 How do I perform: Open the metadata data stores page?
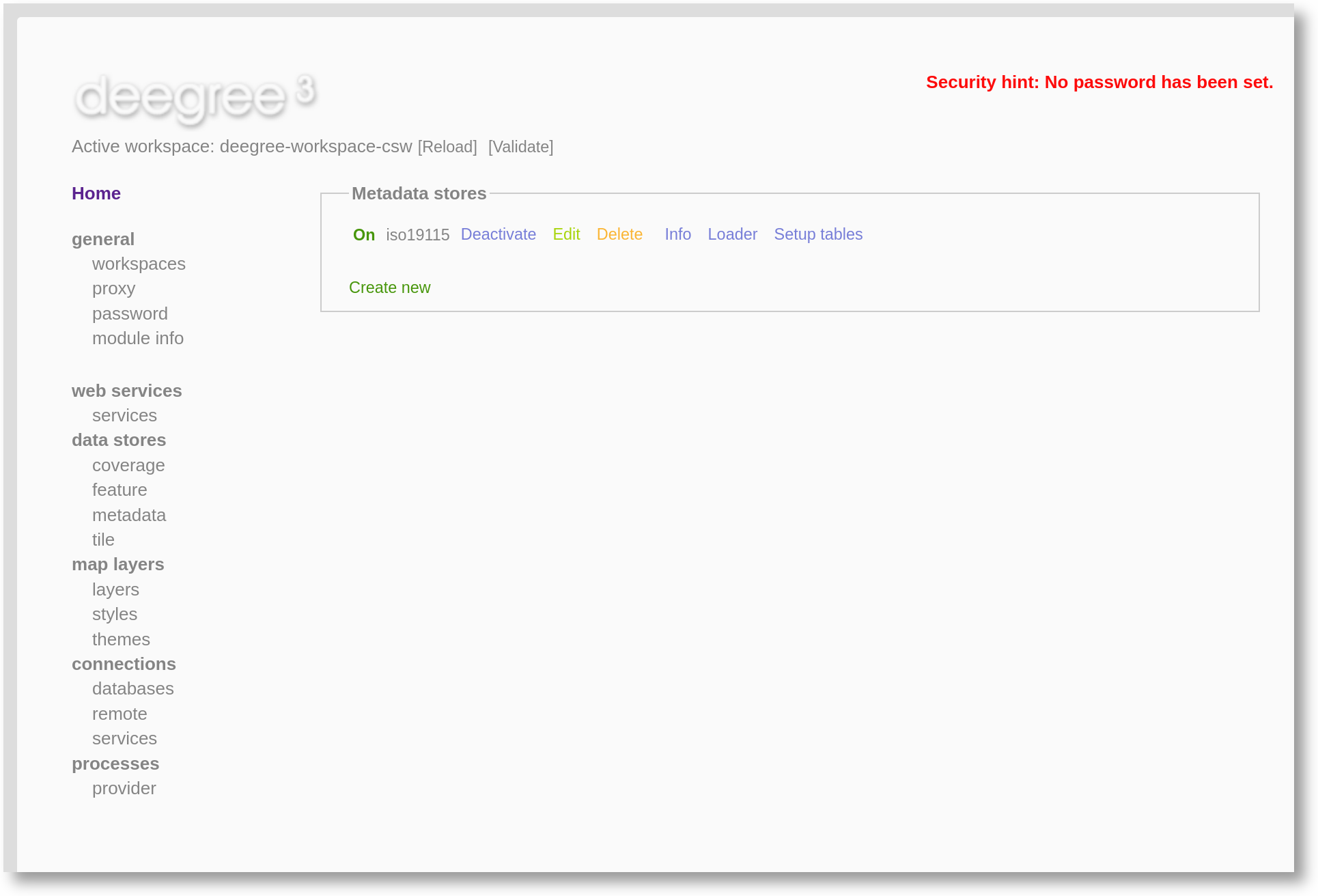point(129,515)
